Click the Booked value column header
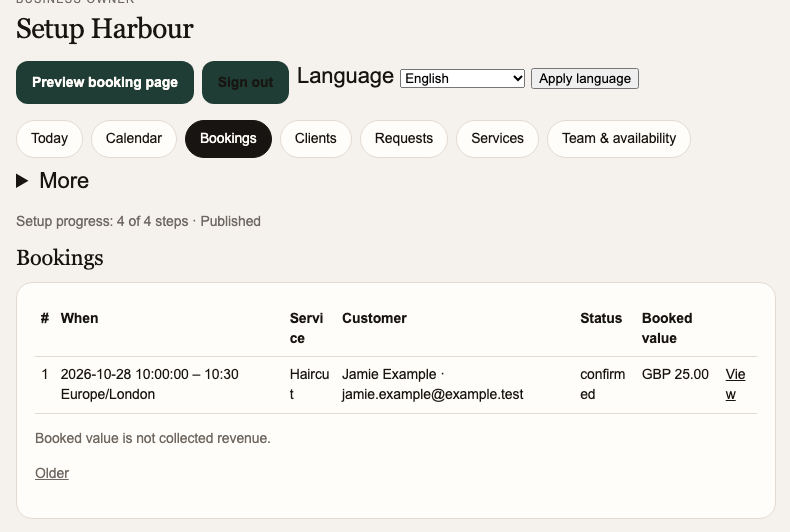 point(667,328)
